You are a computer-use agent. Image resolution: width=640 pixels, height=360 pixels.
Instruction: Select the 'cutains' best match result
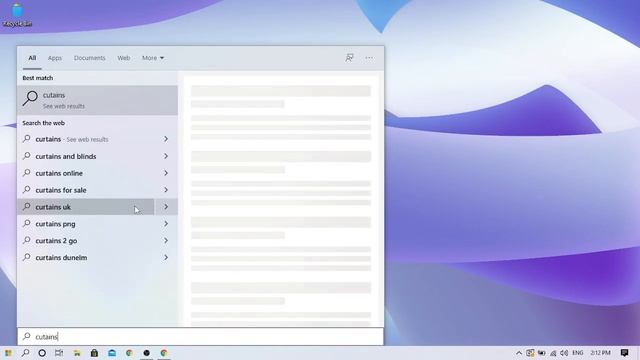point(98,100)
